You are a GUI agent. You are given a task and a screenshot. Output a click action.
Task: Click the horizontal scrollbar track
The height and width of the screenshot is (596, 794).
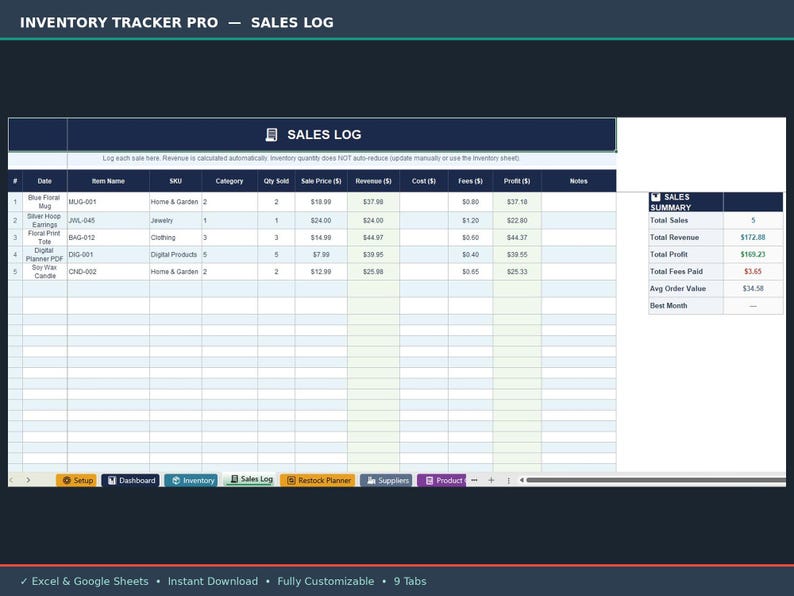click(656, 480)
